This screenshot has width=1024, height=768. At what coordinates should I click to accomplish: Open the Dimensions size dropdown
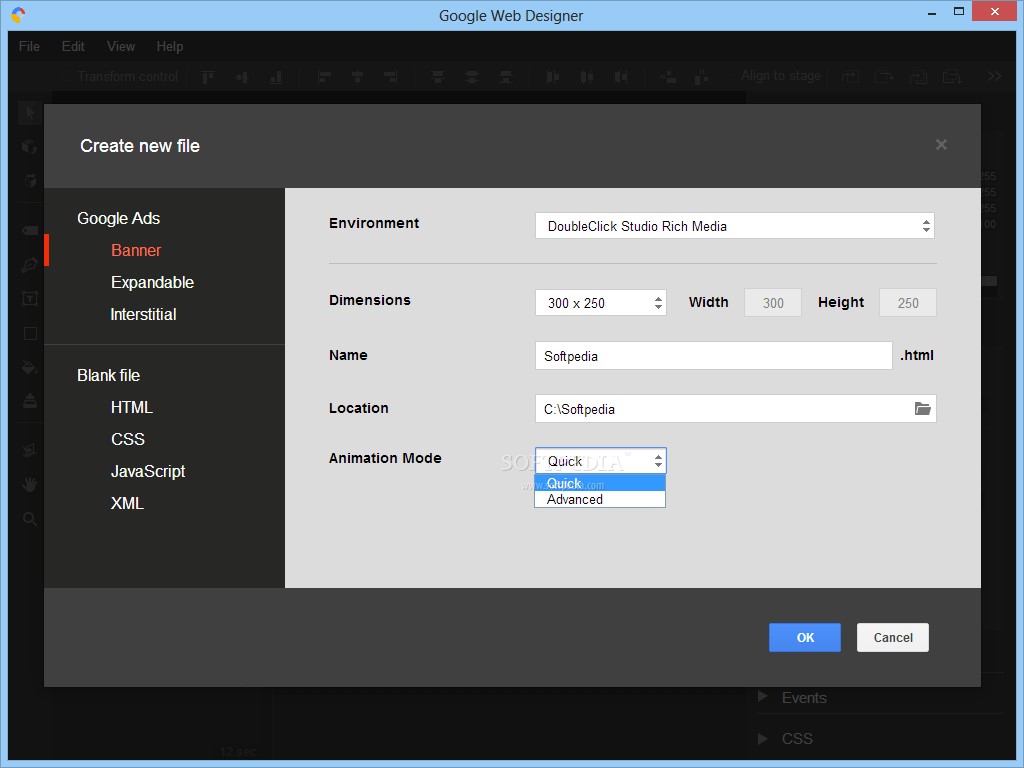[x=600, y=302]
